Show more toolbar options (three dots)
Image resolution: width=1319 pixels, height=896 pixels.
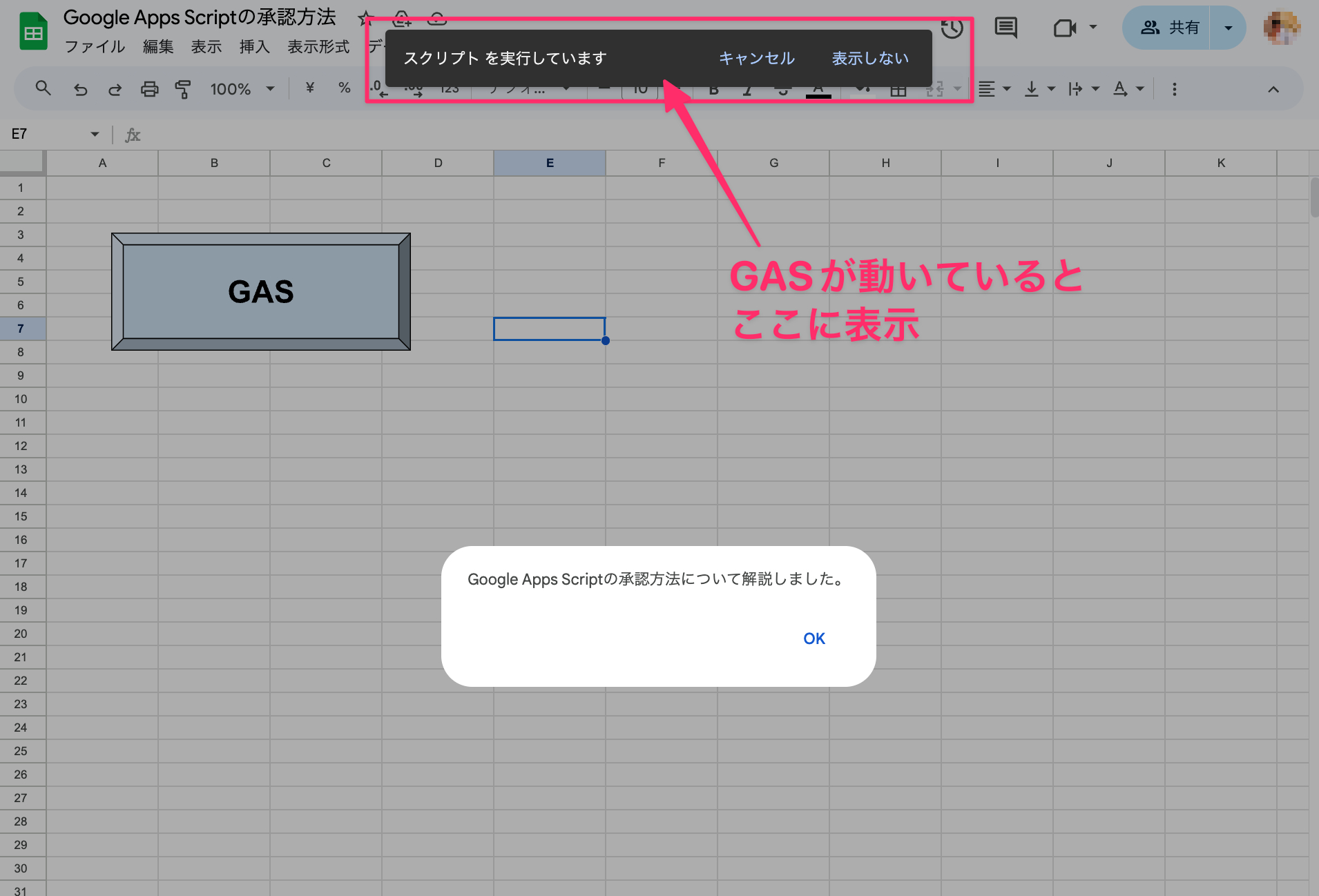coord(1174,89)
